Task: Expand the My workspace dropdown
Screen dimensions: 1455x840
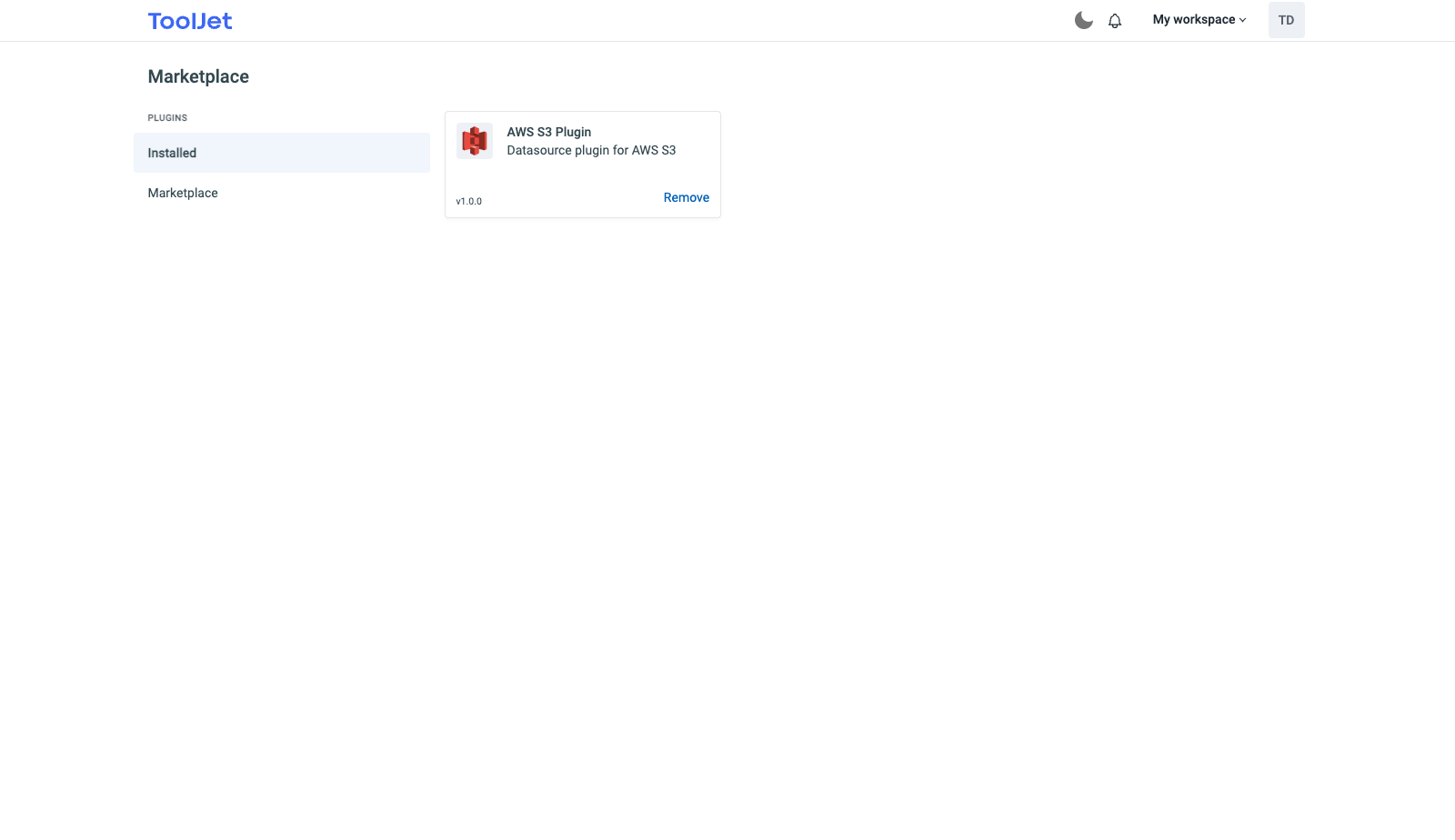Action: 1193,20
